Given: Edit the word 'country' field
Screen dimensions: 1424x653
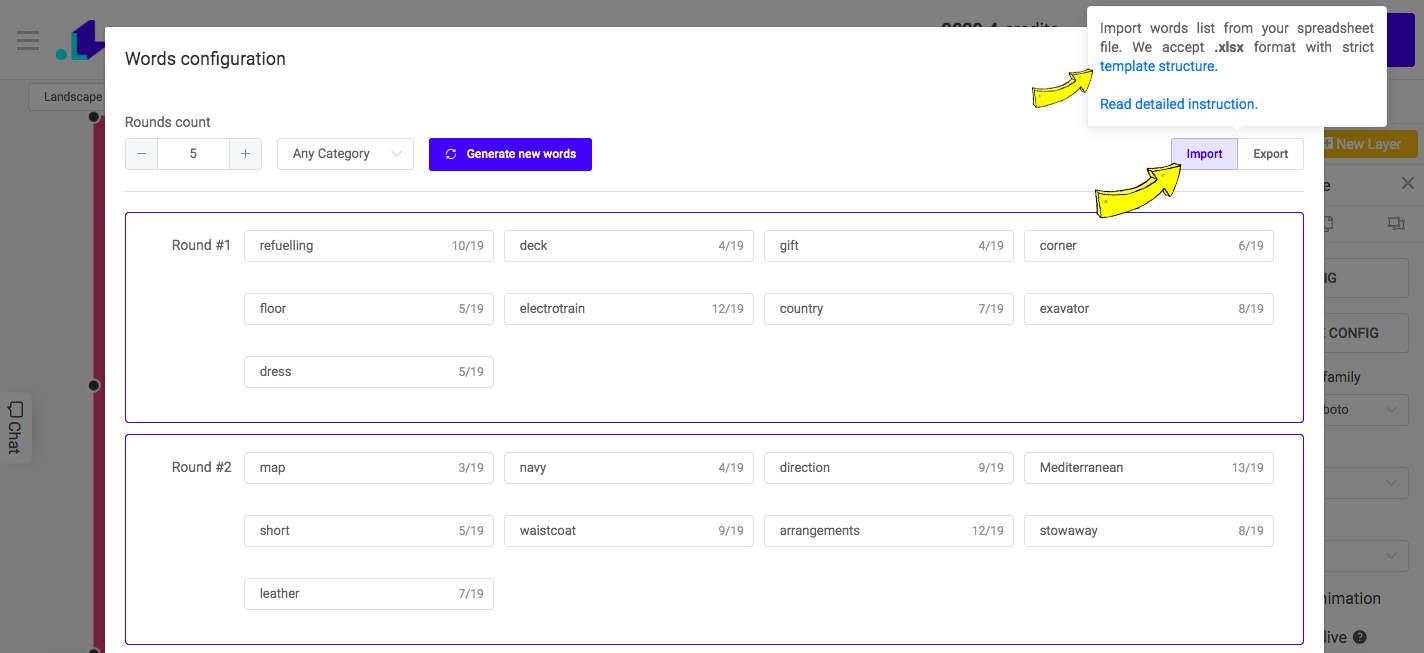Looking at the screenshot, I should click(x=889, y=309).
